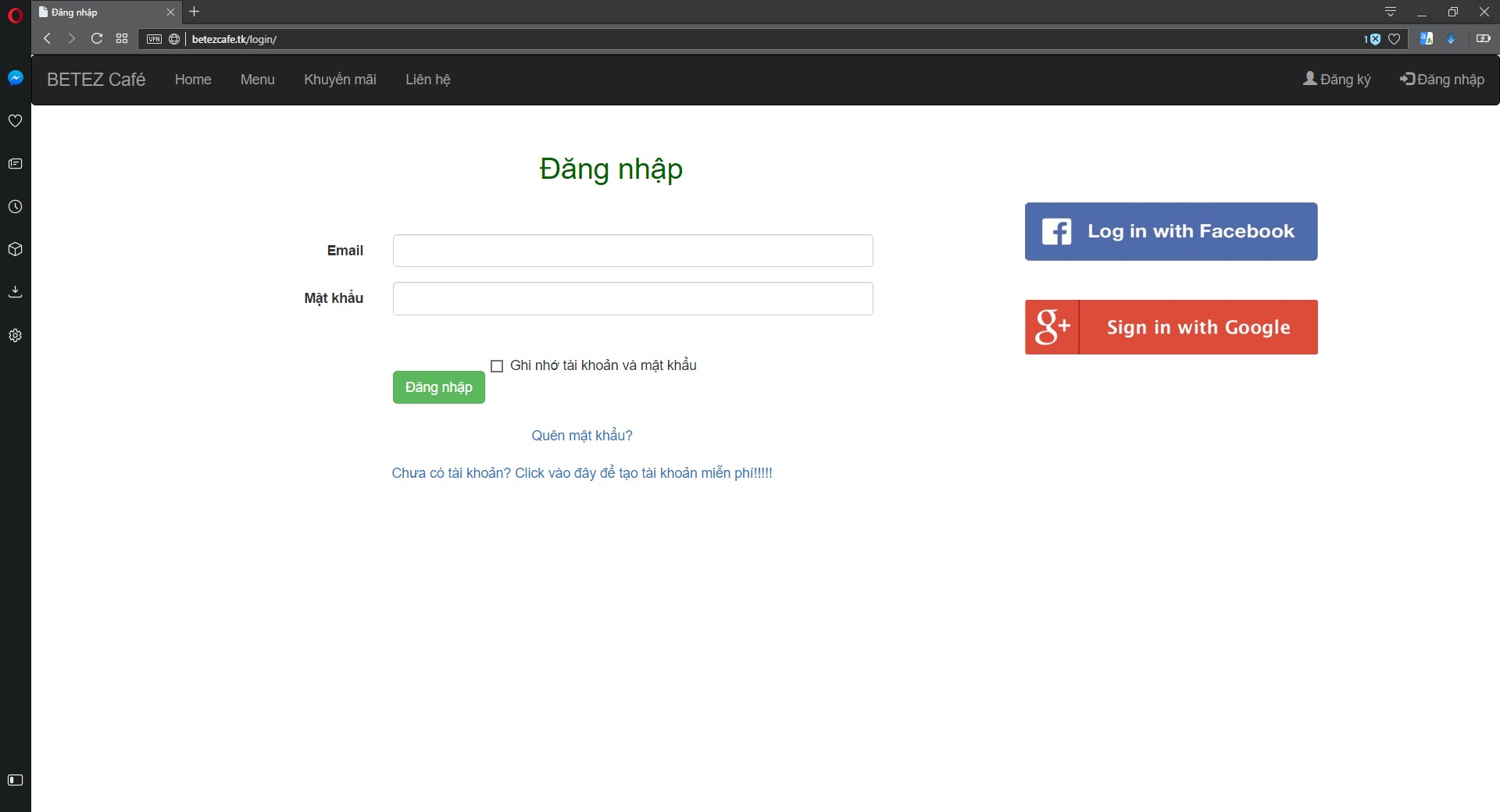Go to Khuyến mãi in the navbar
1500x812 pixels.
[x=340, y=80]
